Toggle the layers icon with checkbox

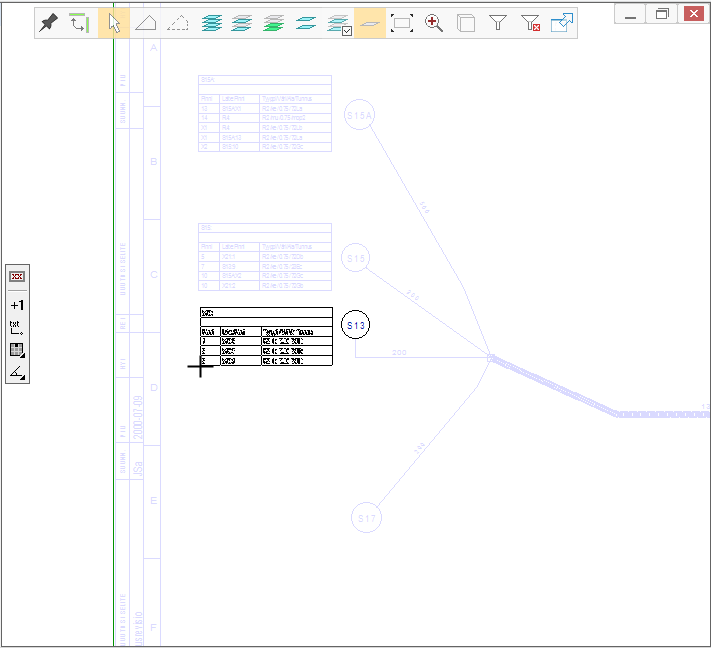pyautogui.click(x=339, y=23)
